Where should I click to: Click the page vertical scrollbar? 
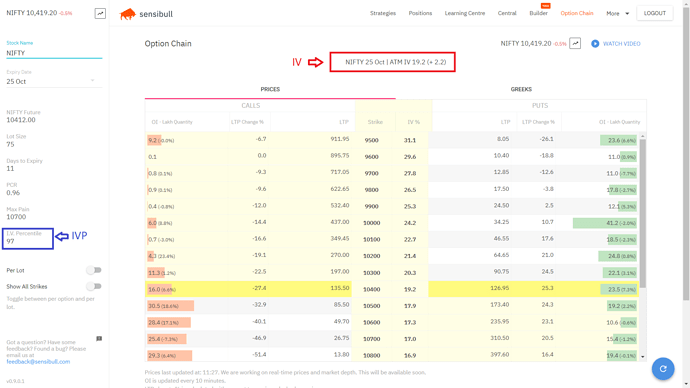tap(686, 154)
